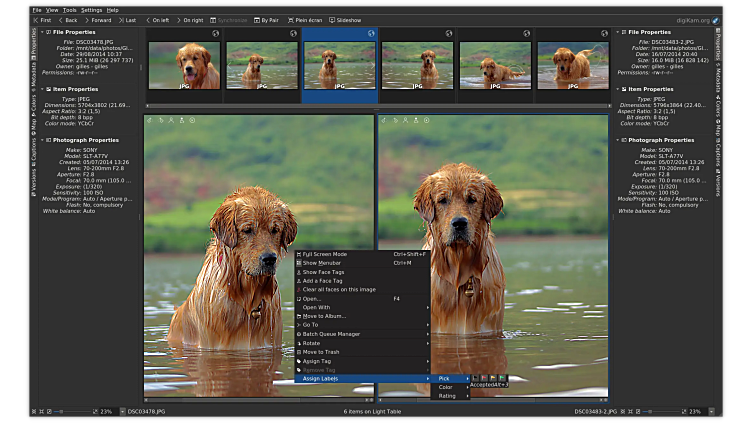Select the red Rejected pick flag
Screen dimensions: 752x423
486,378
